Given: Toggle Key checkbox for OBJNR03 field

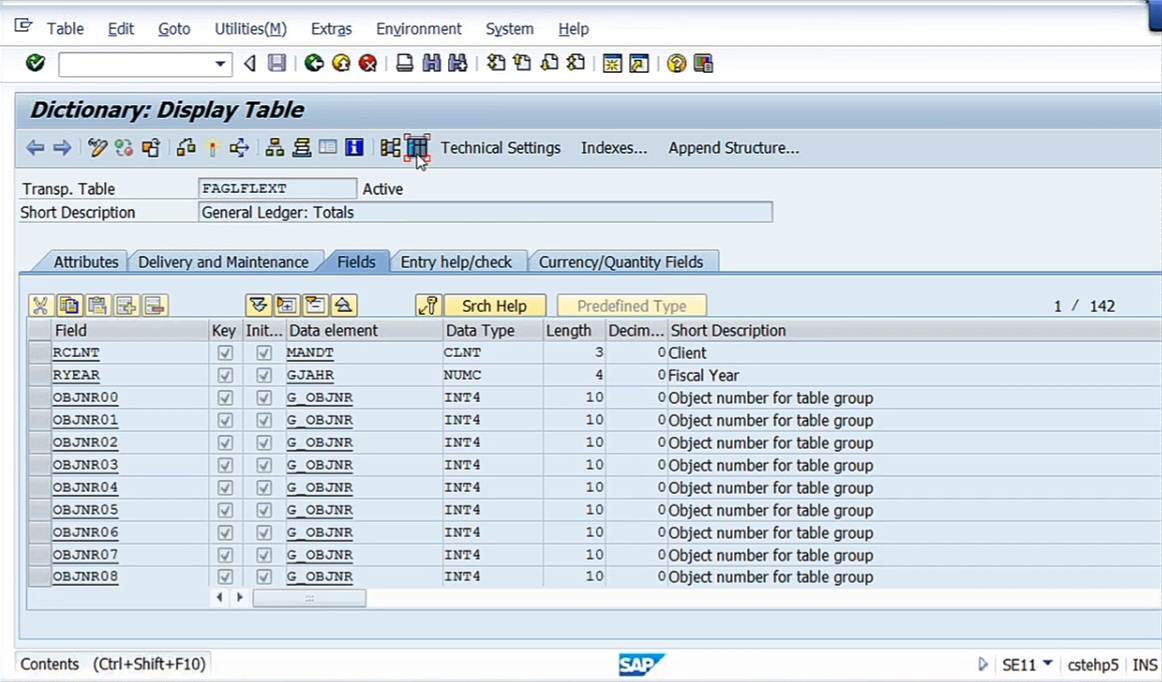Looking at the screenshot, I should coord(225,465).
